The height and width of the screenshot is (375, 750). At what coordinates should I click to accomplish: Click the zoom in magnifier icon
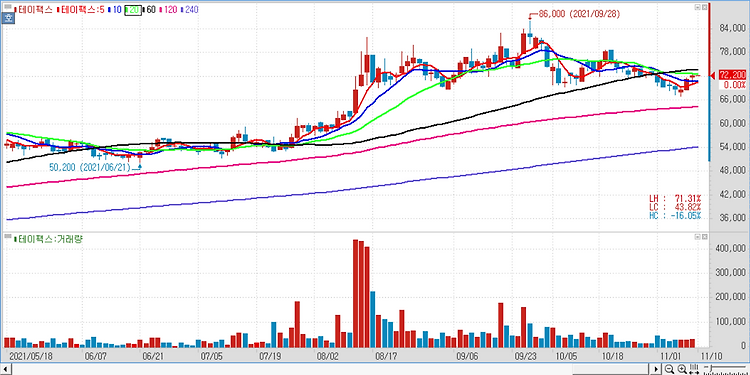[x=682, y=369]
